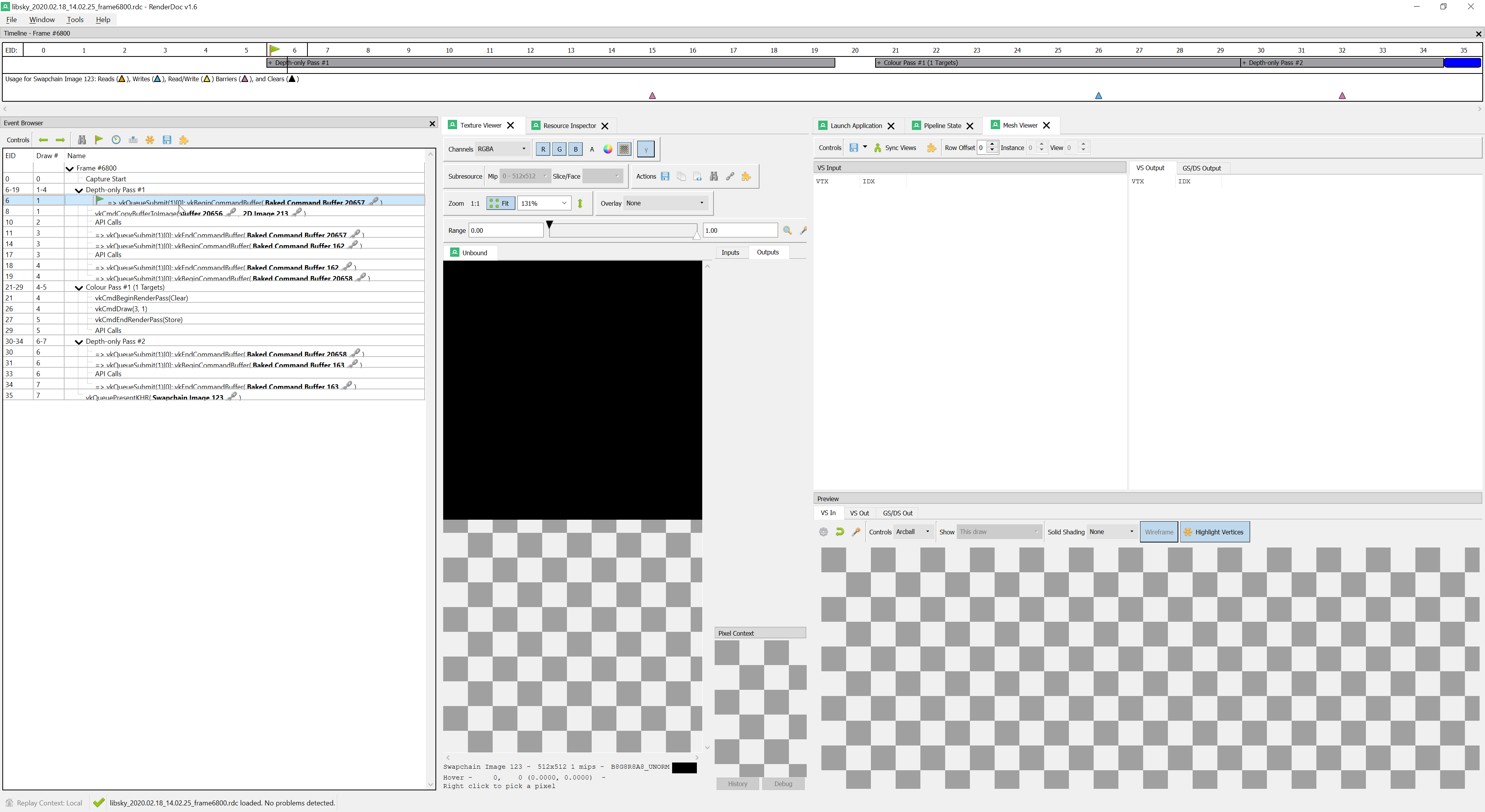Open the Solid Shading dropdown in Preview
1485x812 pixels.
1111,531
